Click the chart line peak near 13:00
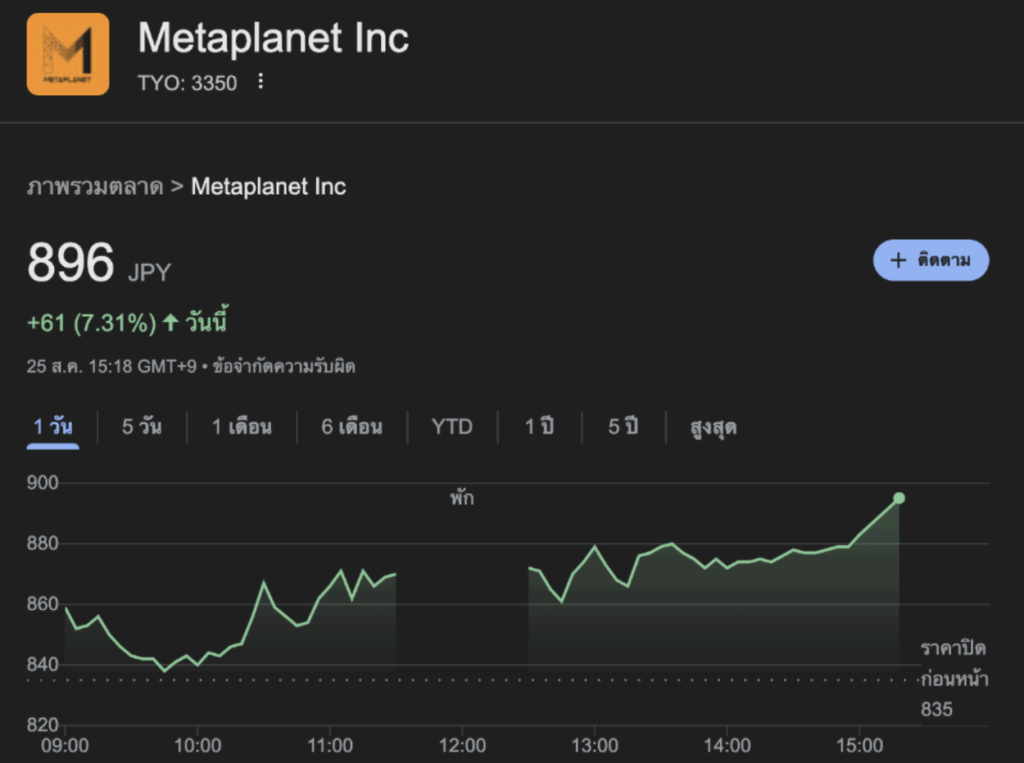The width and height of the screenshot is (1024, 763). (595, 547)
